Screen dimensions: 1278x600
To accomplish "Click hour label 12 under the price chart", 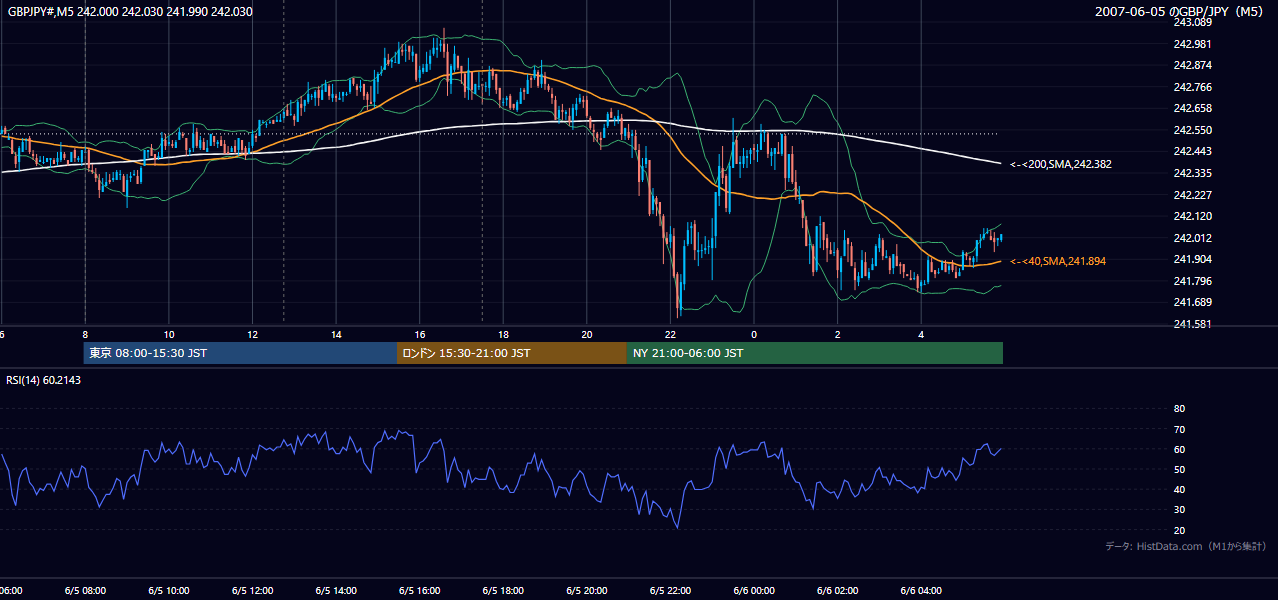I will pyautogui.click(x=252, y=335).
